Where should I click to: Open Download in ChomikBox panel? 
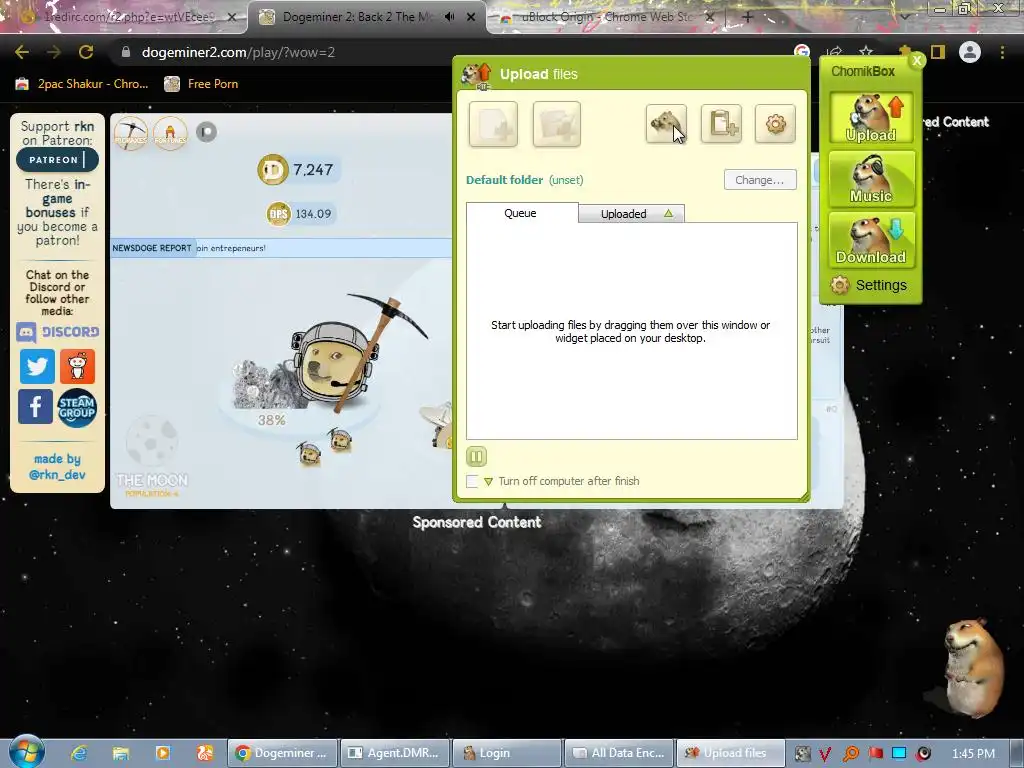[x=871, y=240]
